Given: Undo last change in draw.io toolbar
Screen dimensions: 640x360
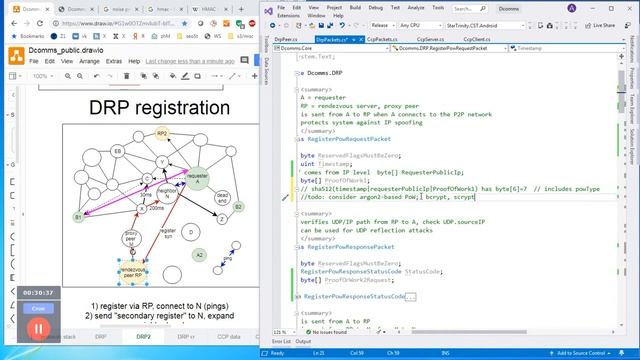Looking at the screenshot, I should (97, 76).
